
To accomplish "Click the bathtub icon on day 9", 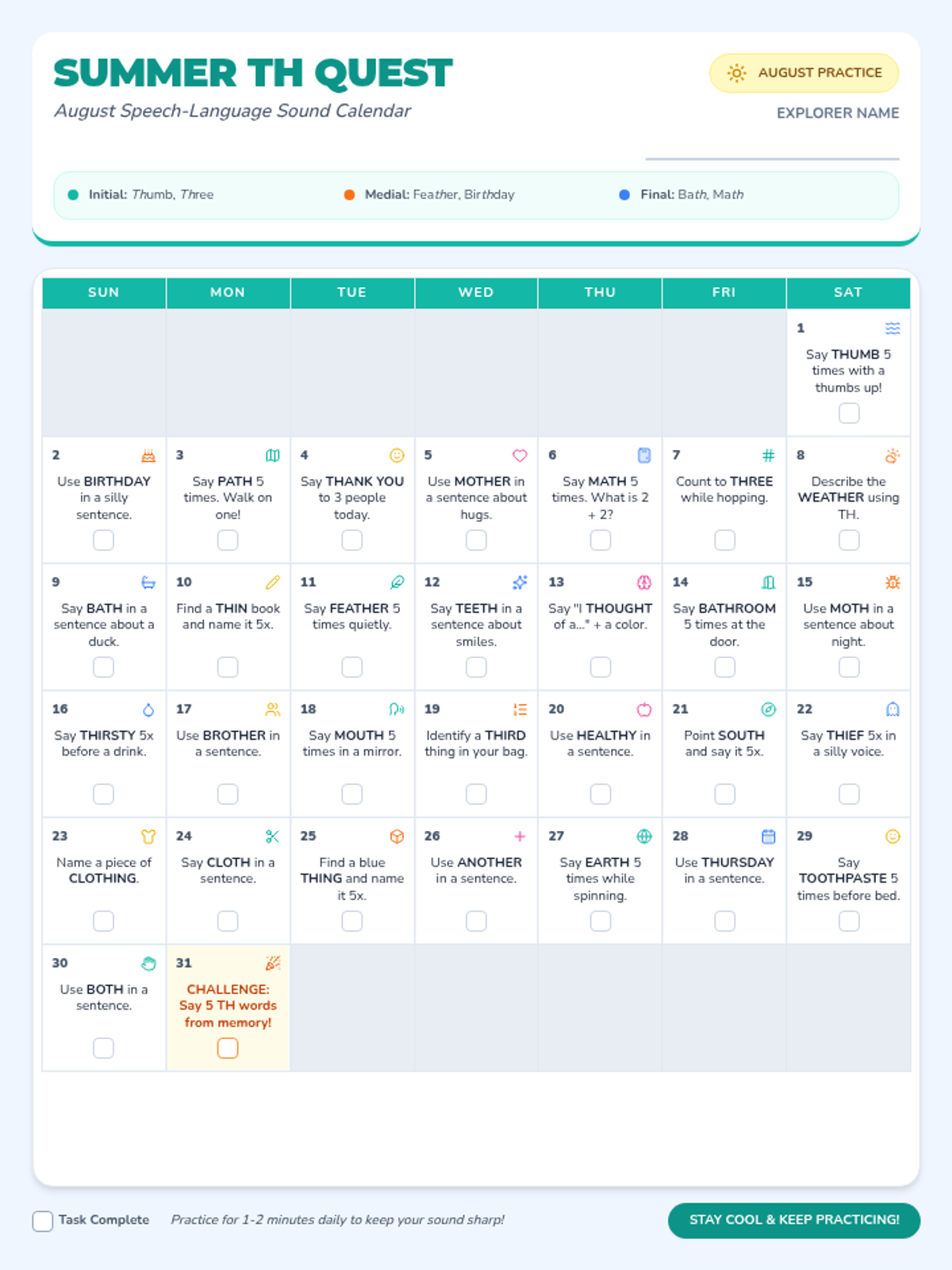I will pos(148,583).
